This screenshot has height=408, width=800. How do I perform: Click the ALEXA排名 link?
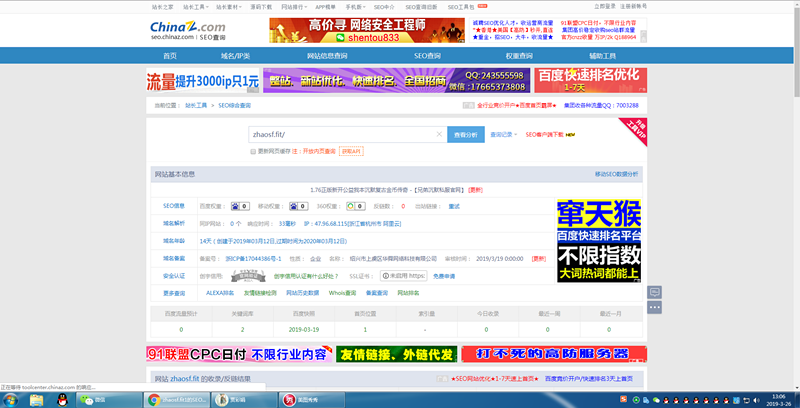(x=220, y=293)
